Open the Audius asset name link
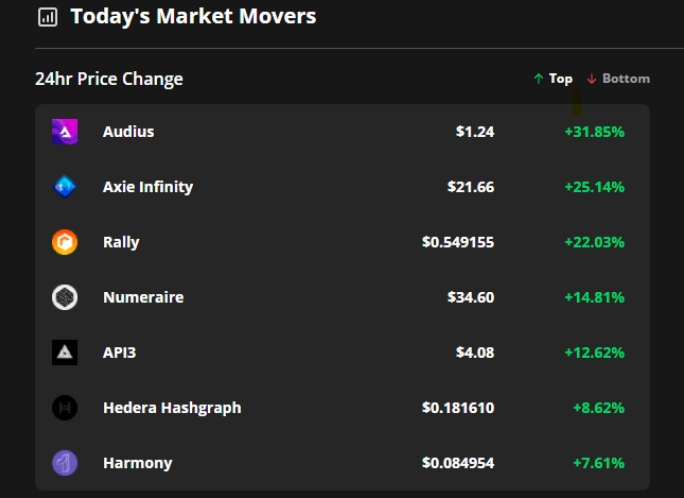The image size is (684, 498). pyautogui.click(x=128, y=131)
